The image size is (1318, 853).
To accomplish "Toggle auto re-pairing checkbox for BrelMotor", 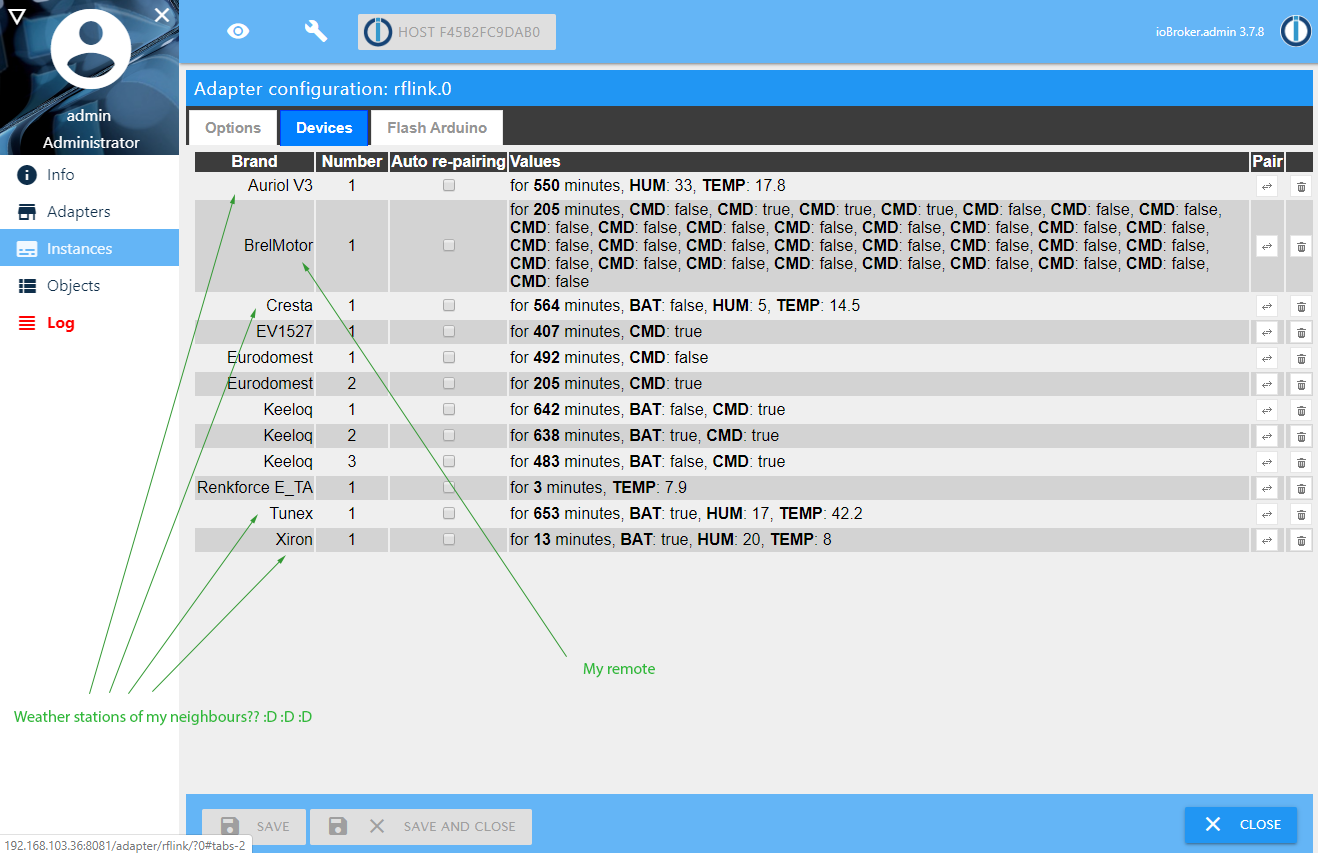I will pos(449,246).
